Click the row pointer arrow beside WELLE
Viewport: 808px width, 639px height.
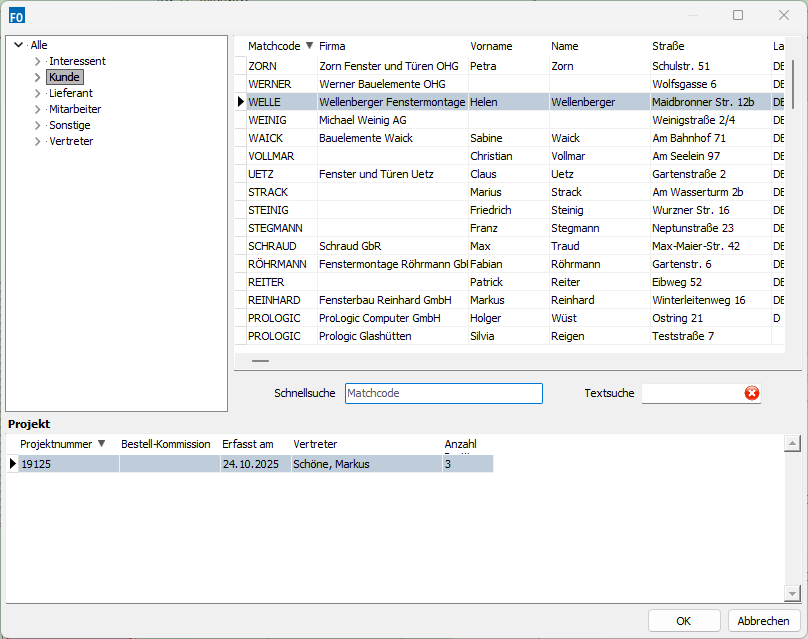point(240,101)
